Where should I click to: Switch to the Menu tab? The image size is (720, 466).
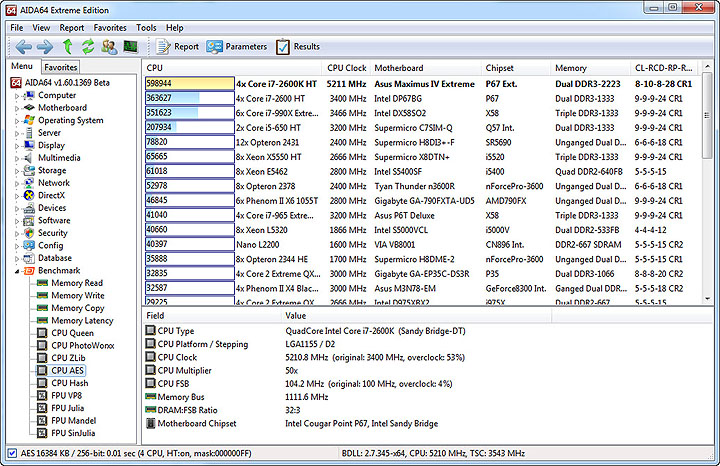(x=22, y=66)
